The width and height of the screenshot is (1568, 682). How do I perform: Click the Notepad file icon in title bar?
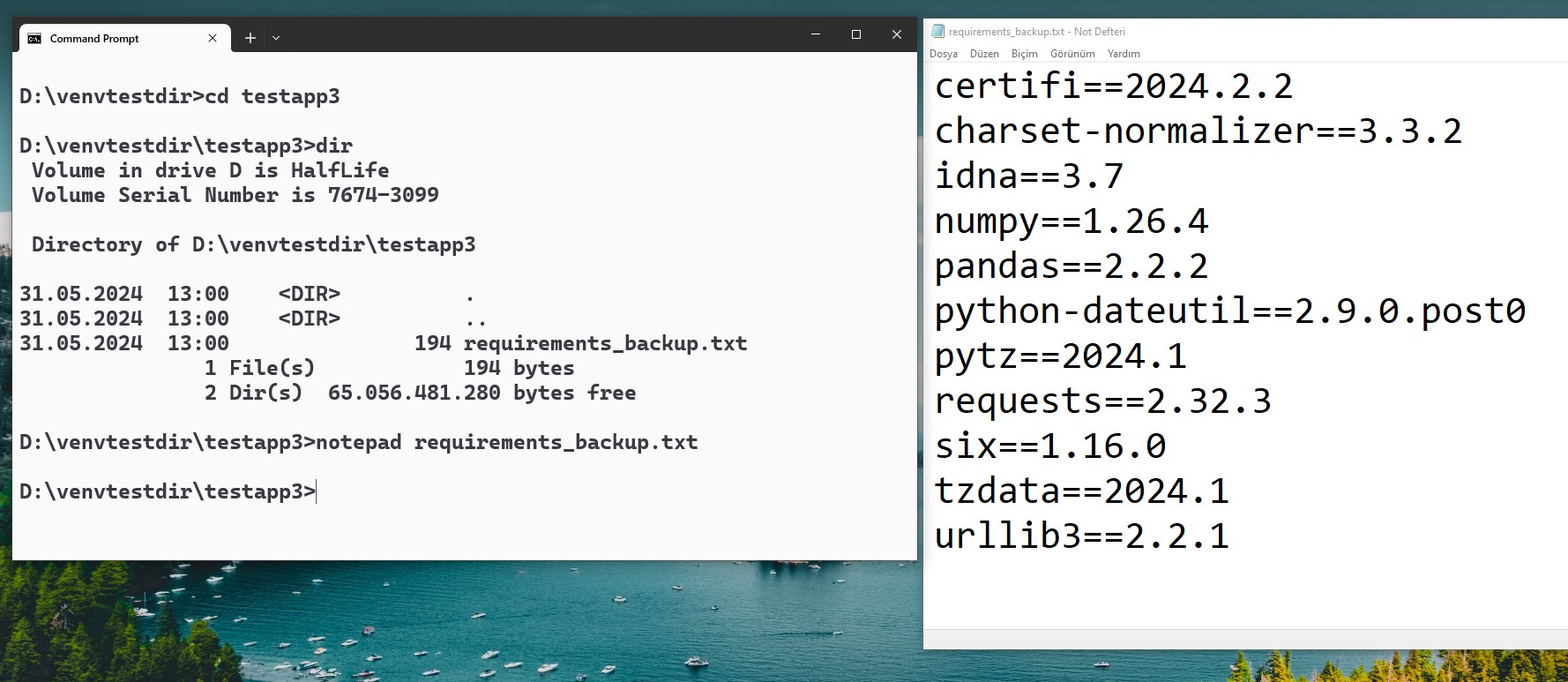coord(937,31)
